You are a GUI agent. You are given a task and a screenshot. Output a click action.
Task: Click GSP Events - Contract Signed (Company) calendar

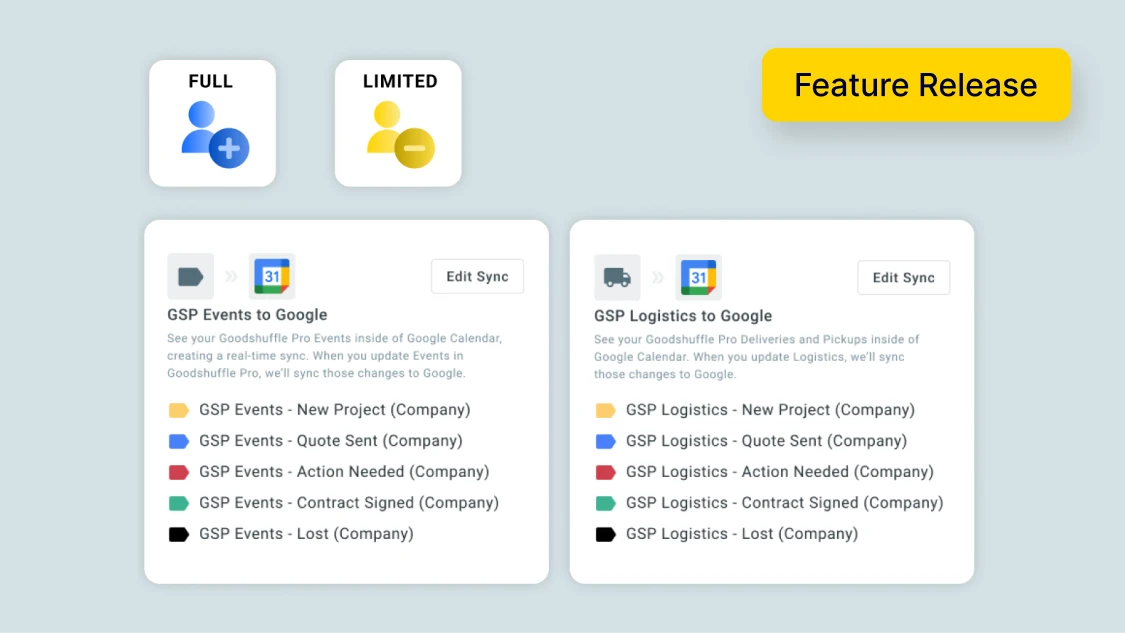[x=349, y=503]
